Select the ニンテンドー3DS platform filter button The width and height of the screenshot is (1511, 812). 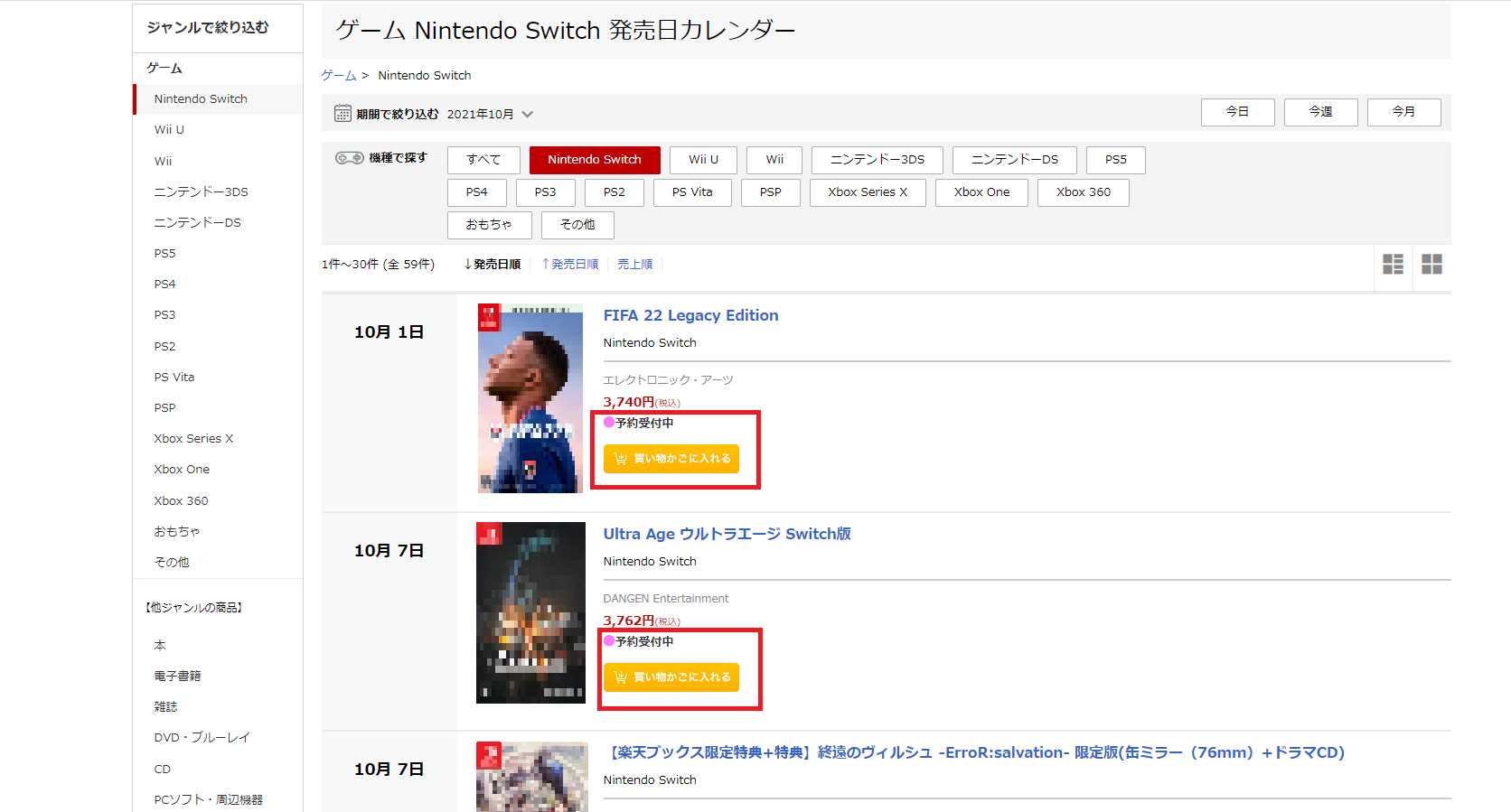(x=878, y=160)
